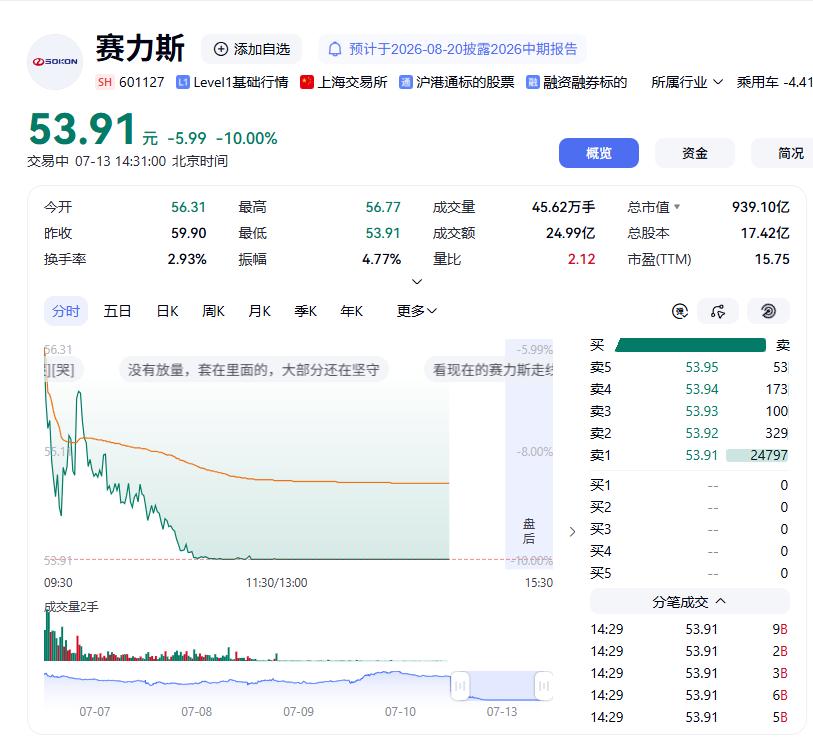Click the right handle of date range slider
This screenshot has height=746, width=813.
tap(544, 686)
